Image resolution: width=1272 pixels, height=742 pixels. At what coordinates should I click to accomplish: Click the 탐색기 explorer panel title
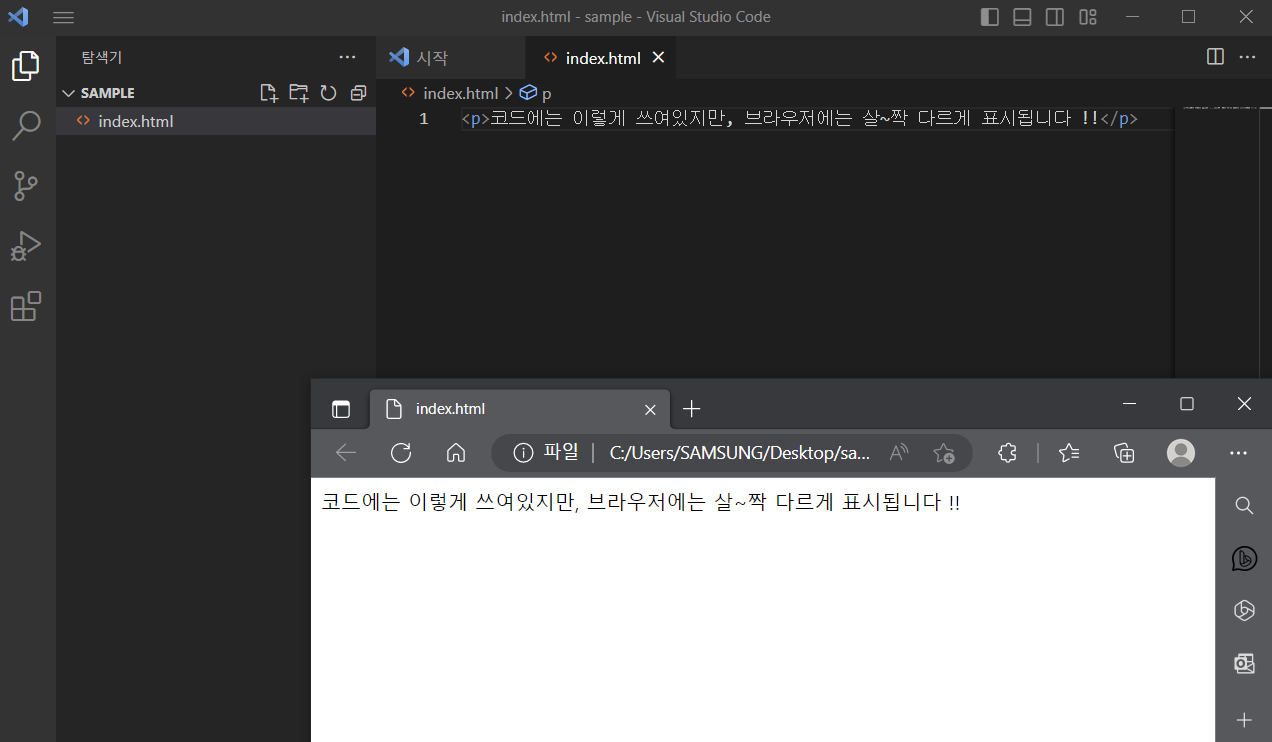(102, 58)
